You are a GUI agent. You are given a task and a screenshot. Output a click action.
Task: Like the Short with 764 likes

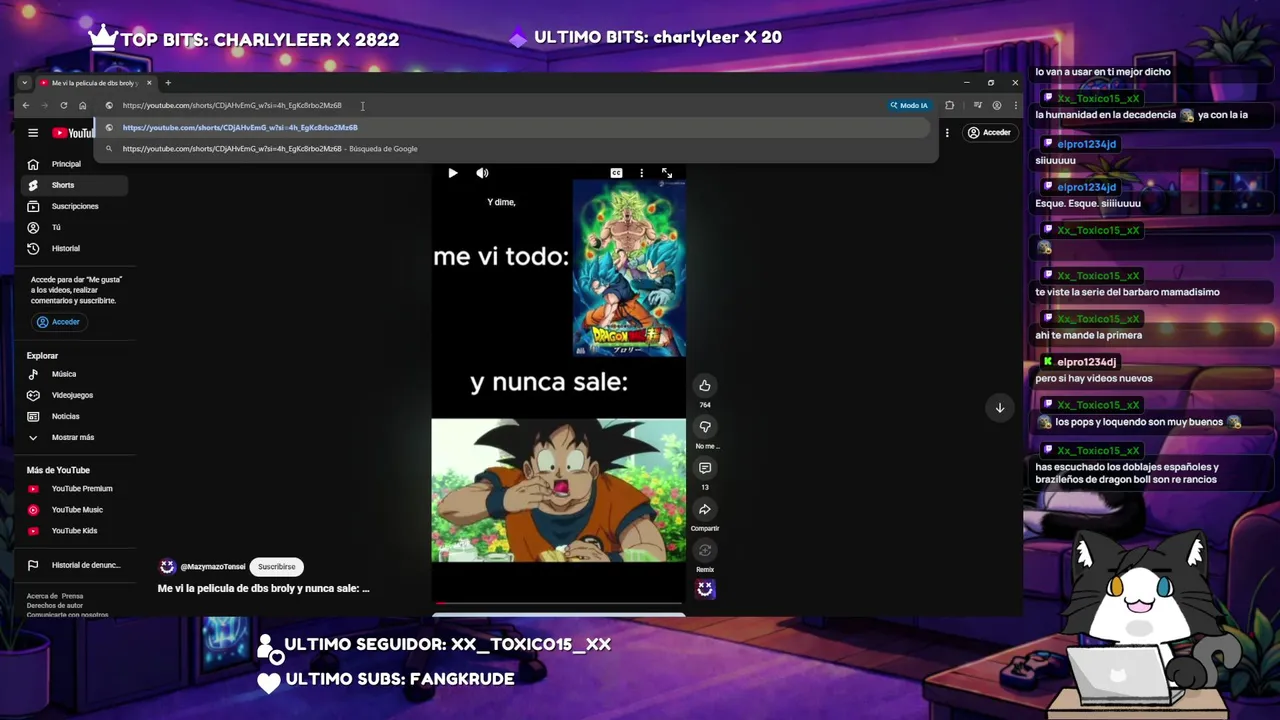[x=705, y=386]
